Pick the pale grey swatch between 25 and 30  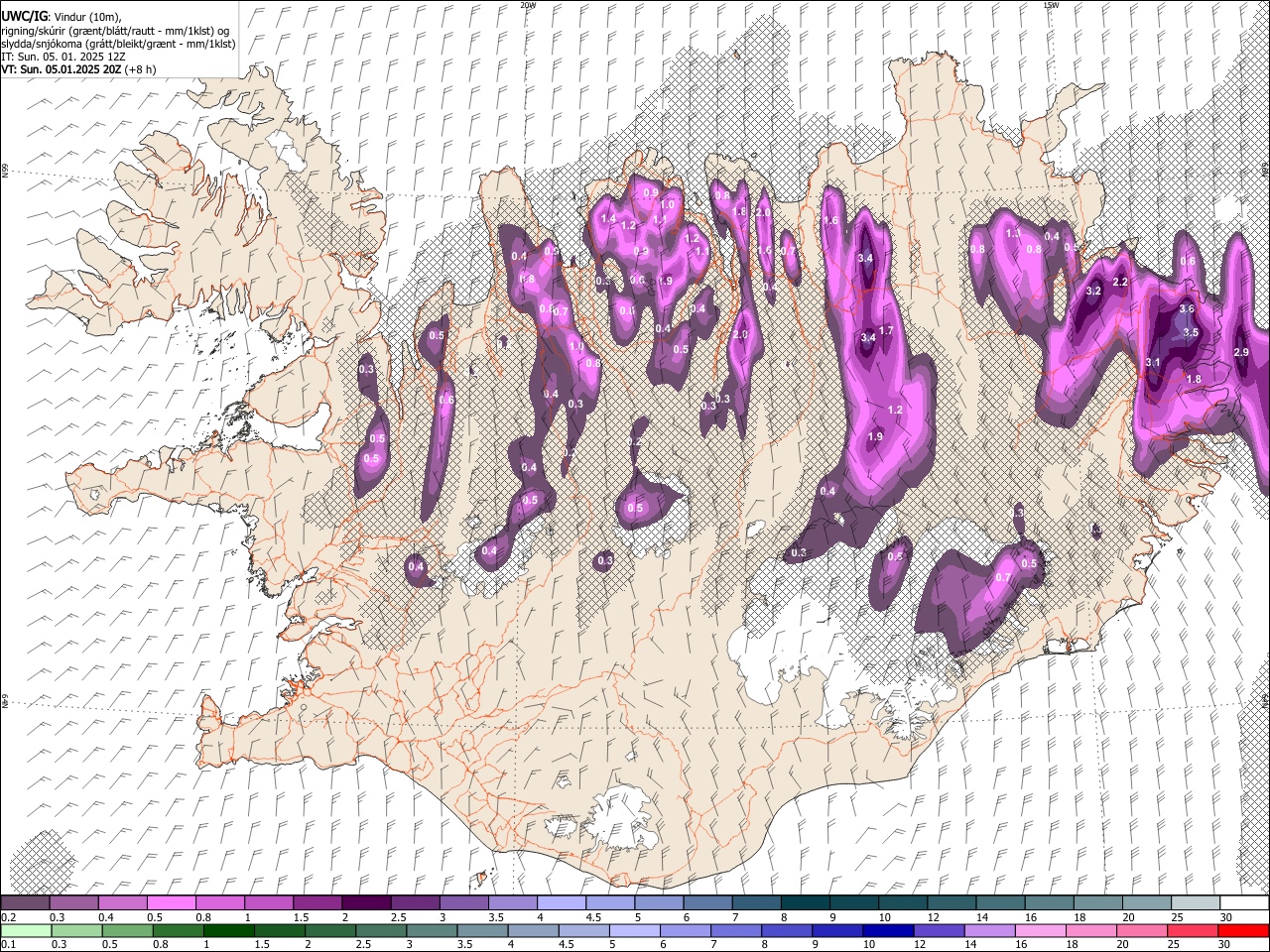[1196, 903]
